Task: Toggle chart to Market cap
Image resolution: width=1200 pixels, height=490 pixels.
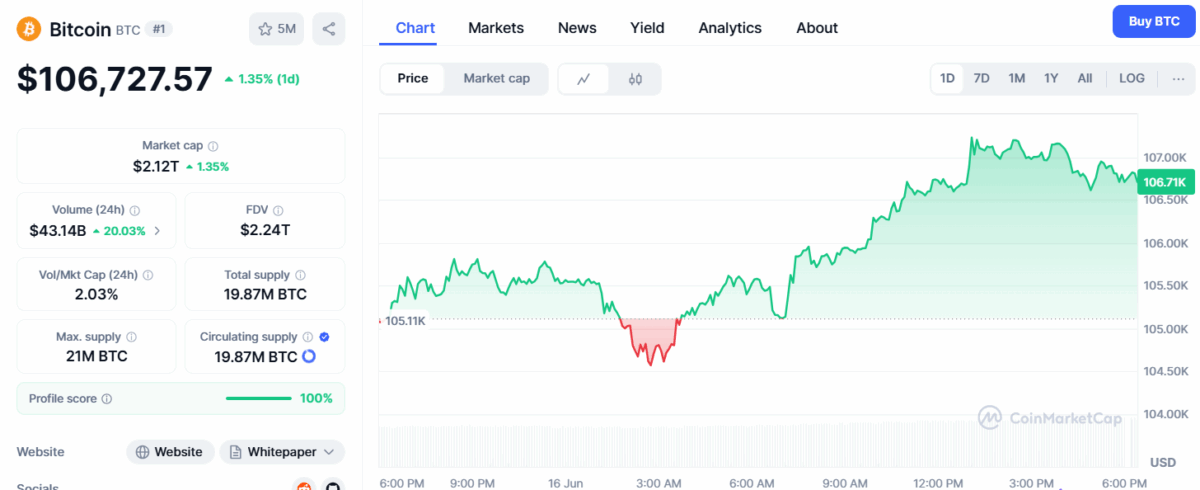Action: tap(496, 79)
